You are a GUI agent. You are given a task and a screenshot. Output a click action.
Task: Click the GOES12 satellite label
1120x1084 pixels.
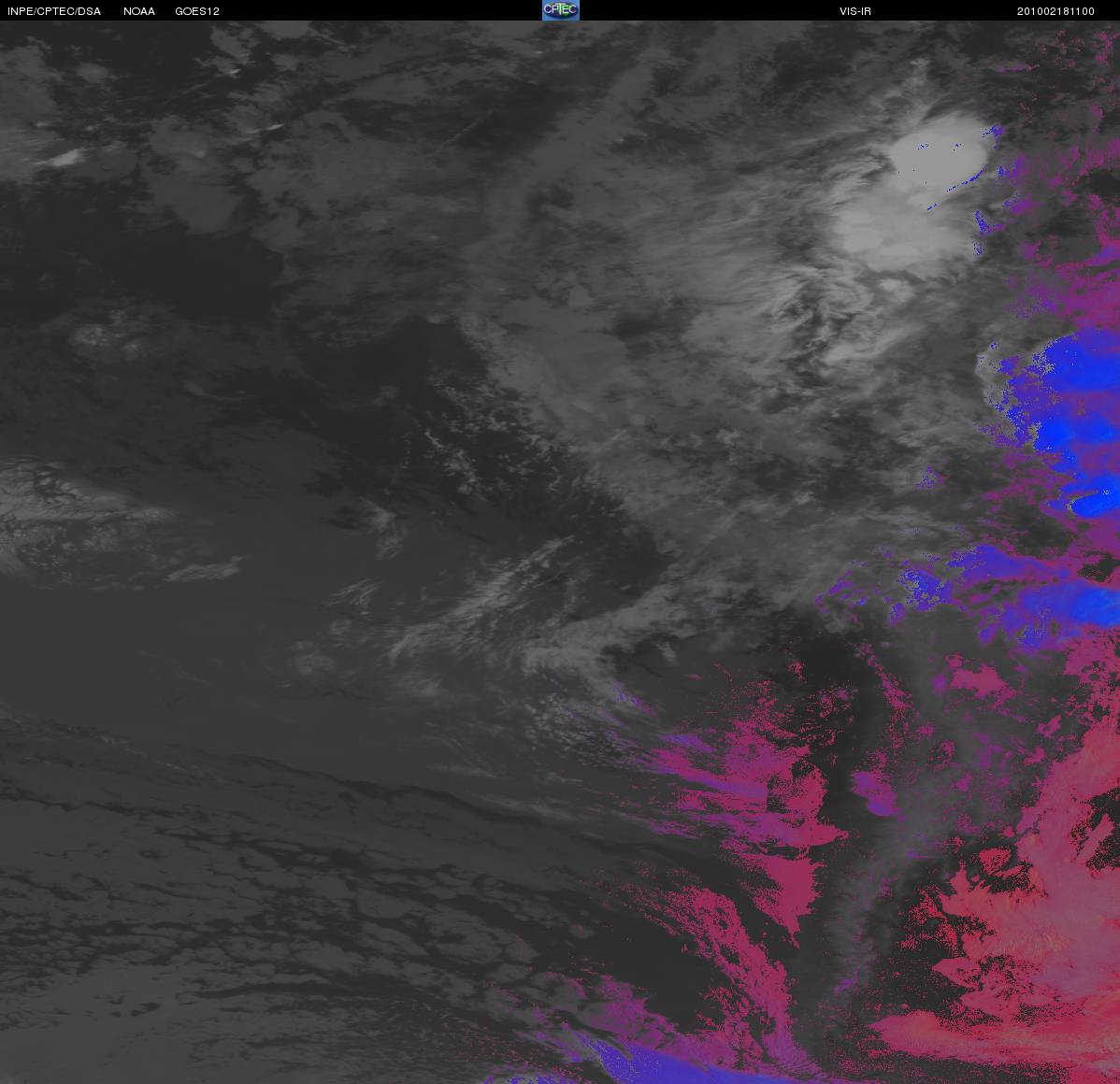click(197, 11)
